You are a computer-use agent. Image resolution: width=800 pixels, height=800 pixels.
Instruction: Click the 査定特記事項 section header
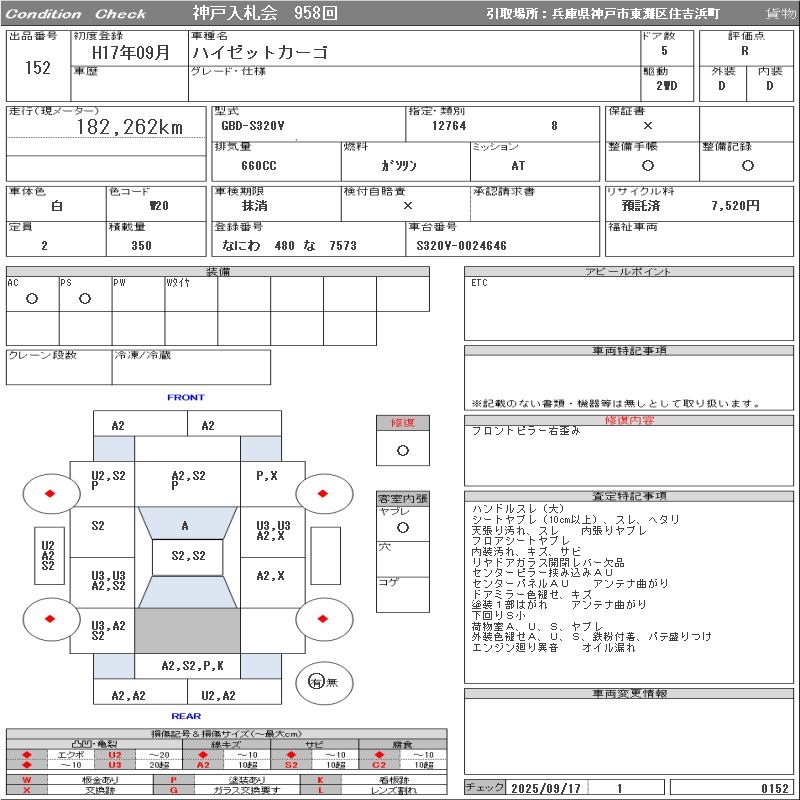click(x=629, y=496)
